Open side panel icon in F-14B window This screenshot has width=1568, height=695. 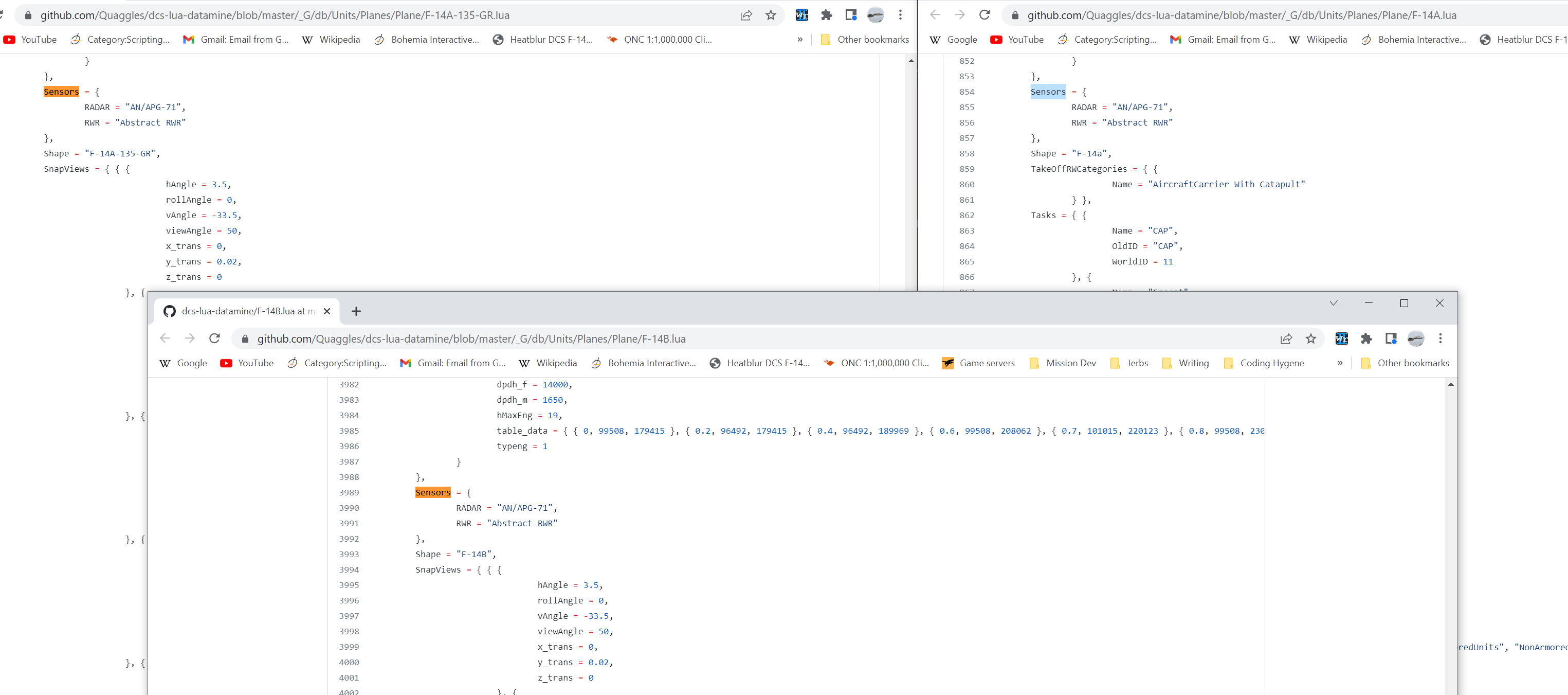(x=1391, y=338)
